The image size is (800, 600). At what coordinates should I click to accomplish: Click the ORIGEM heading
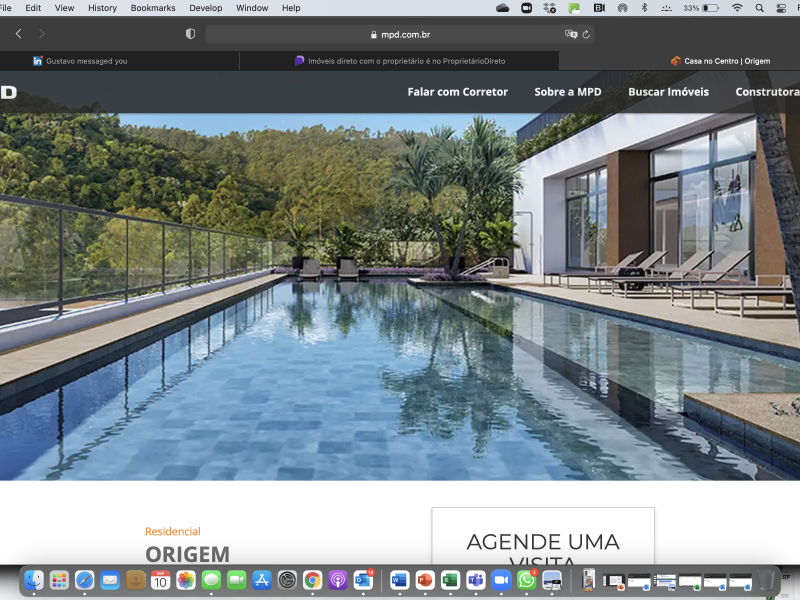[187, 554]
